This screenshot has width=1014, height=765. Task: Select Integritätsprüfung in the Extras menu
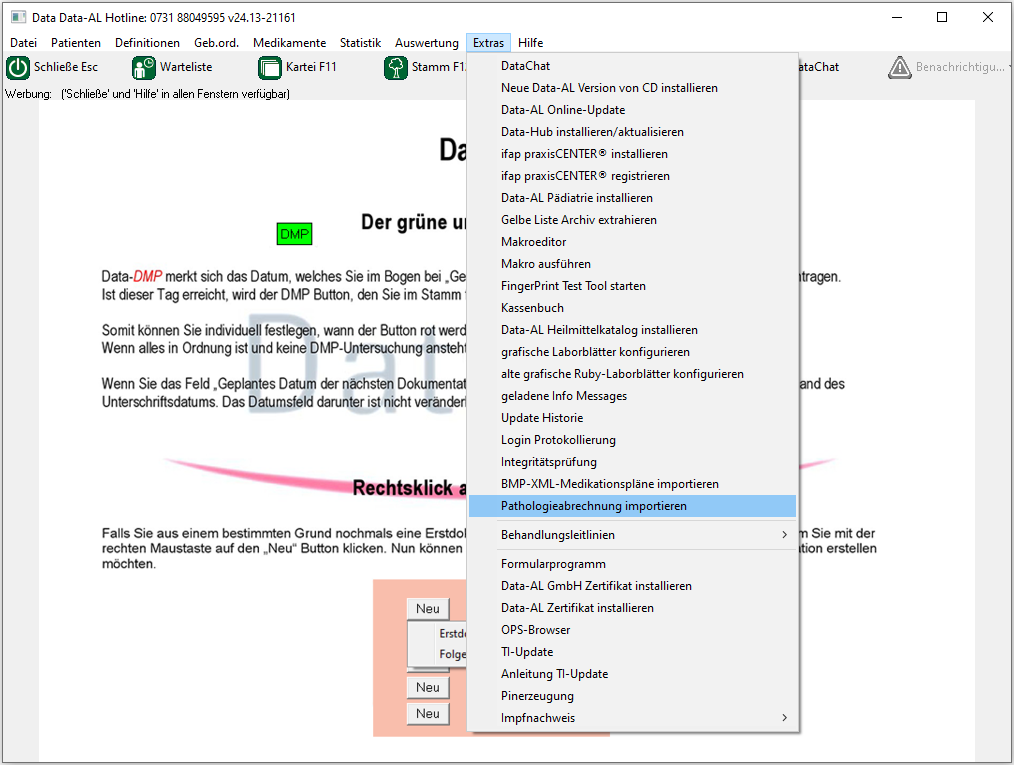click(548, 462)
